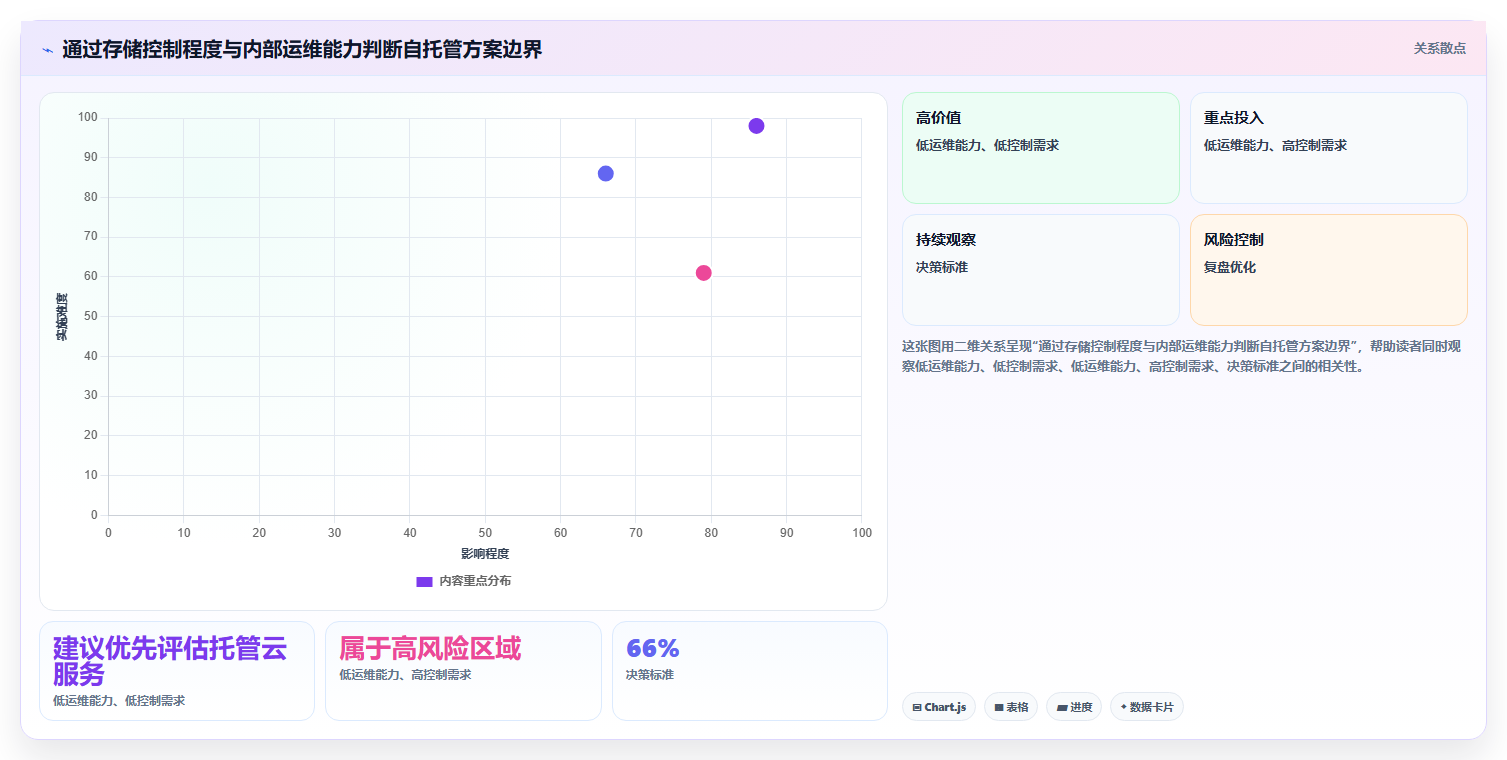Click 低运维能力、低控制需求 under 高价值
This screenshot has width=1507, height=760.
pyautogui.click(x=987, y=145)
